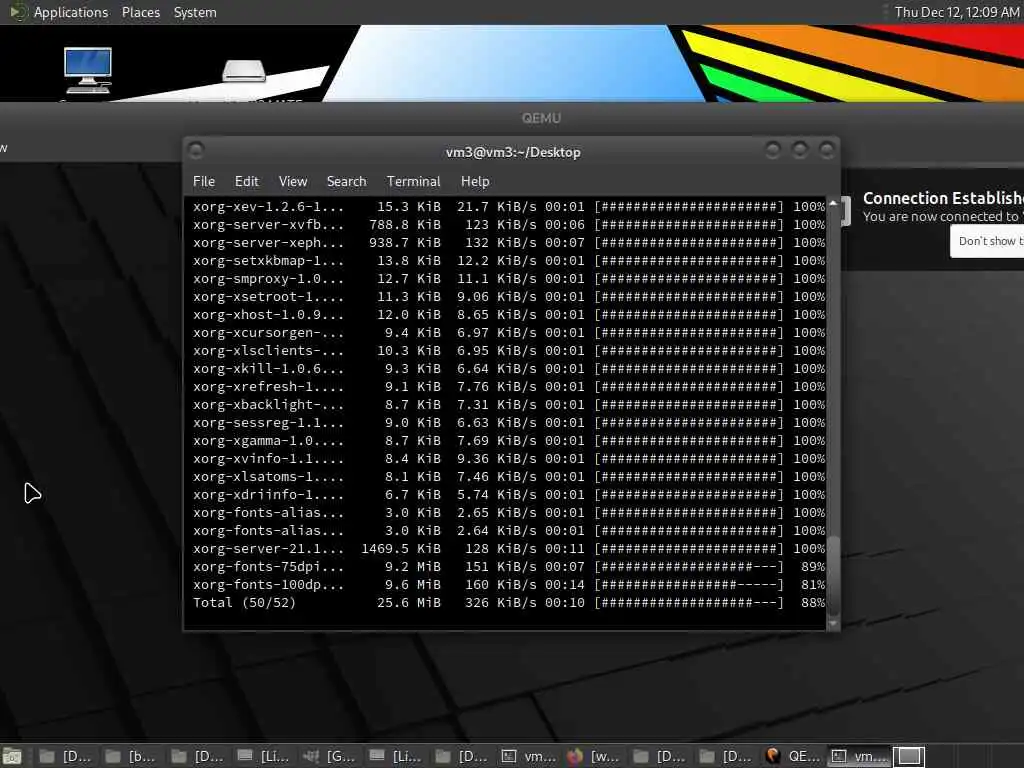Click the clock showing Thu Dec 12
This screenshot has width=1024, height=768.
click(x=957, y=12)
